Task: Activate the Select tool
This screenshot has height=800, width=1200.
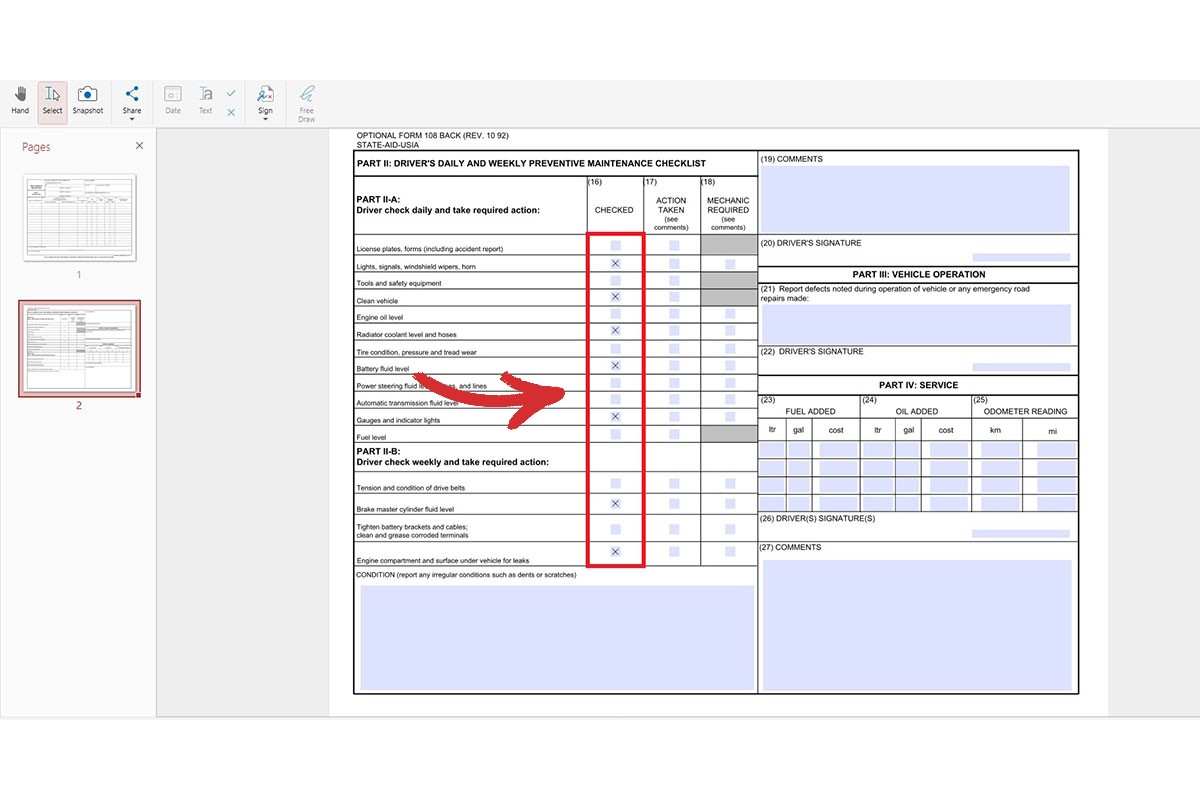Action: click(x=52, y=100)
